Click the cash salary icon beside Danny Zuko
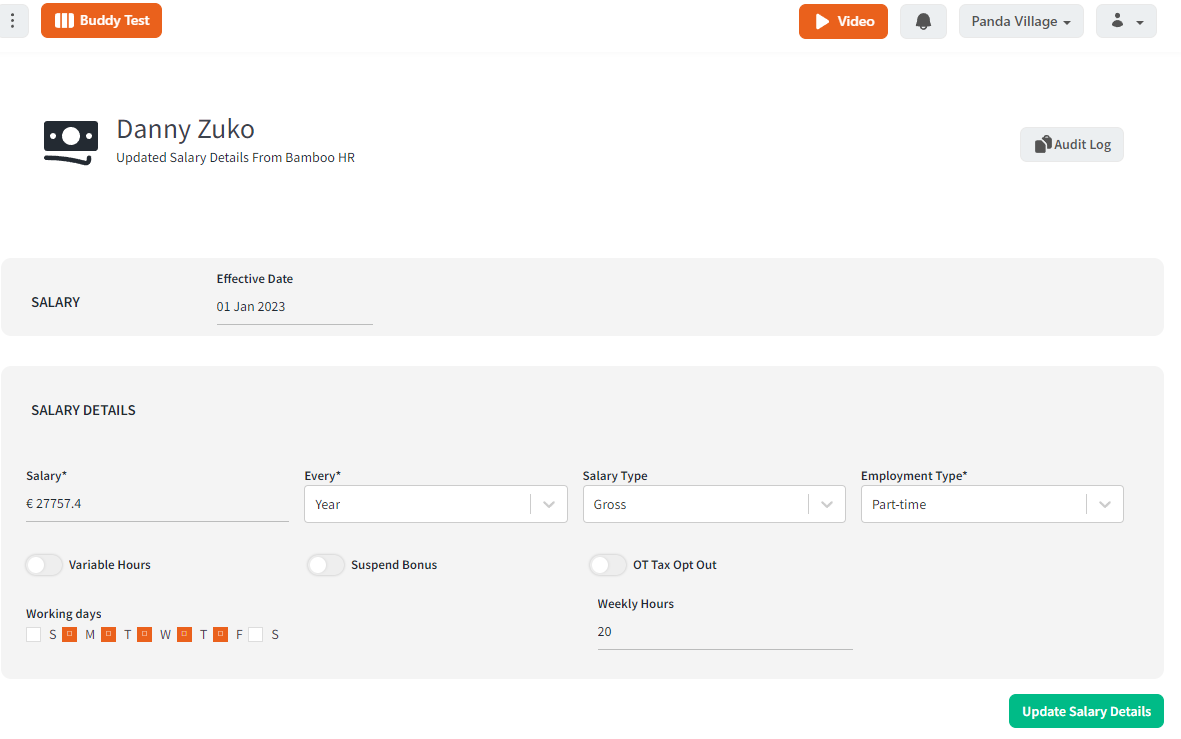Screen dimensions: 1181x739 71,142
